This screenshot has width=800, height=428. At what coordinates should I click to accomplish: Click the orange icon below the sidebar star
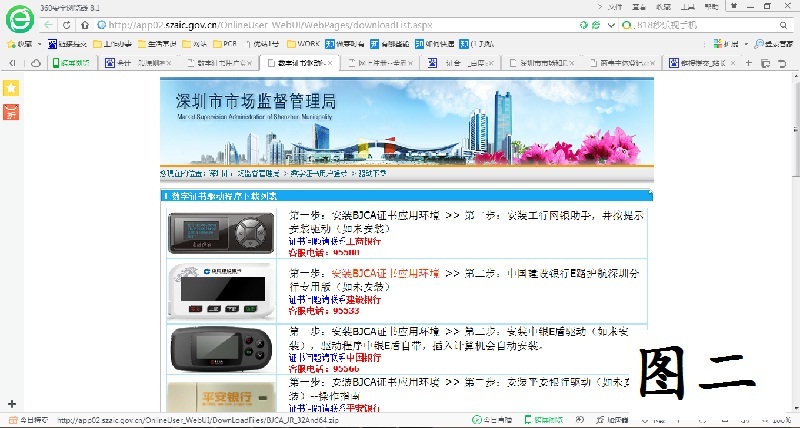point(11,110)
